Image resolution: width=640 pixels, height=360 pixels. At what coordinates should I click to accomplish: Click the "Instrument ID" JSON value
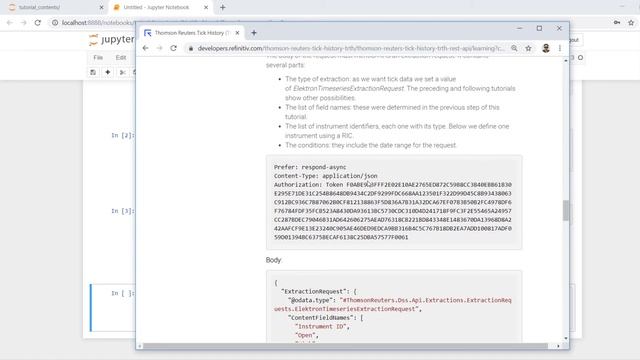click(321, 327)
